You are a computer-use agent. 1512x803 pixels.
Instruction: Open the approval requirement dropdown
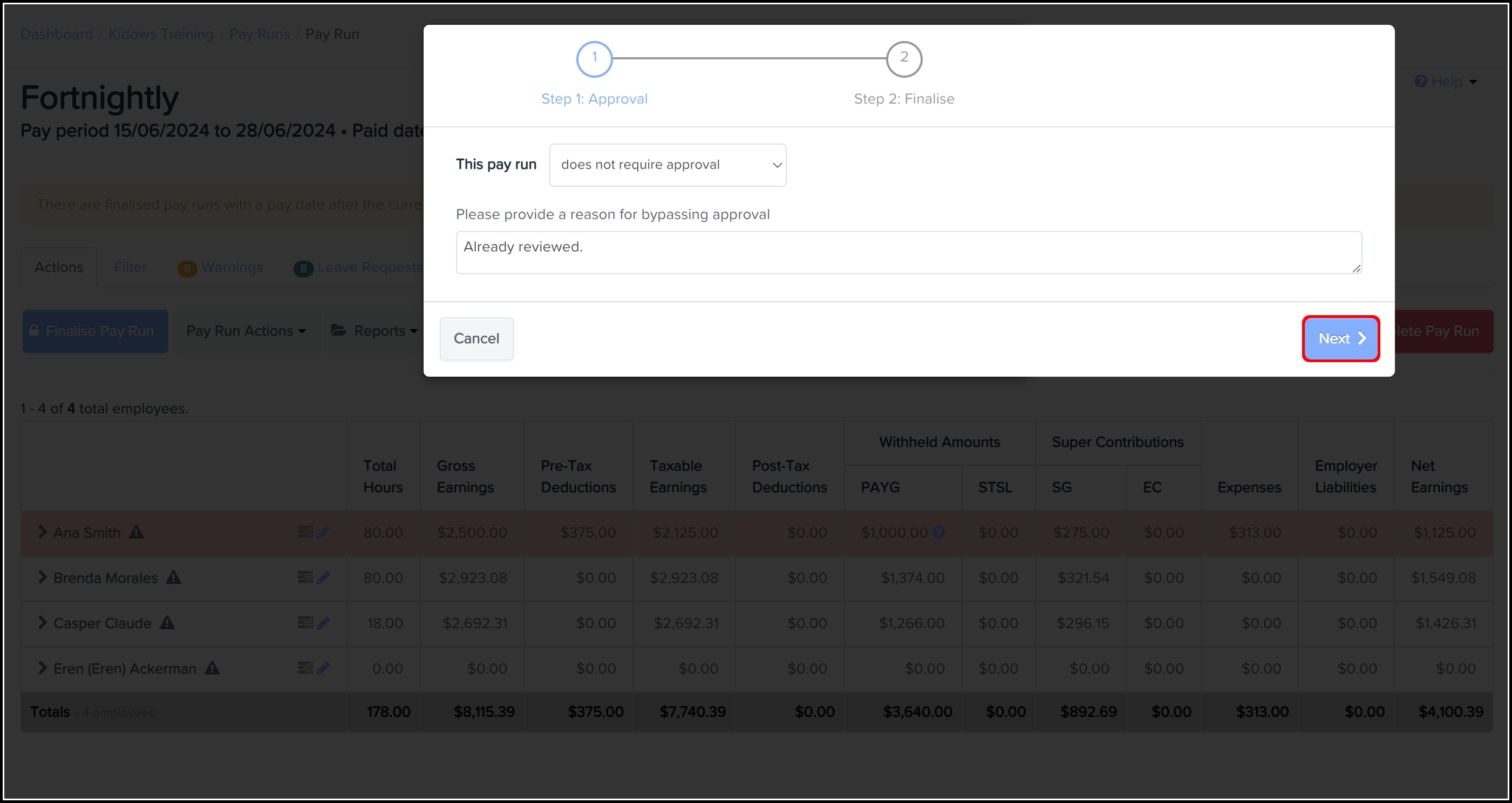click(x=668, y=165)
